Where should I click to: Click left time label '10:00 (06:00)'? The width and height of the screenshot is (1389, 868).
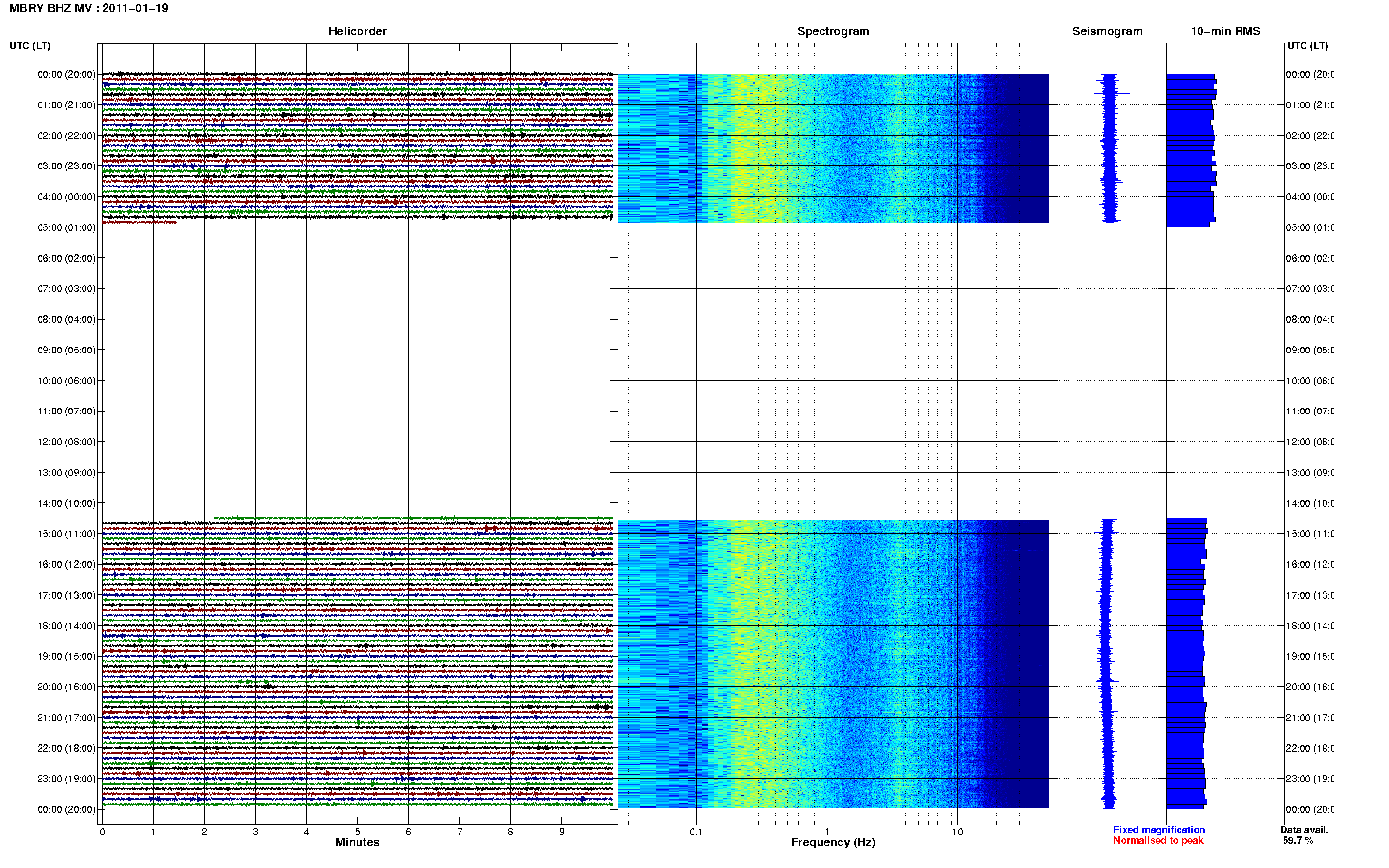click(x=66, y=381)
